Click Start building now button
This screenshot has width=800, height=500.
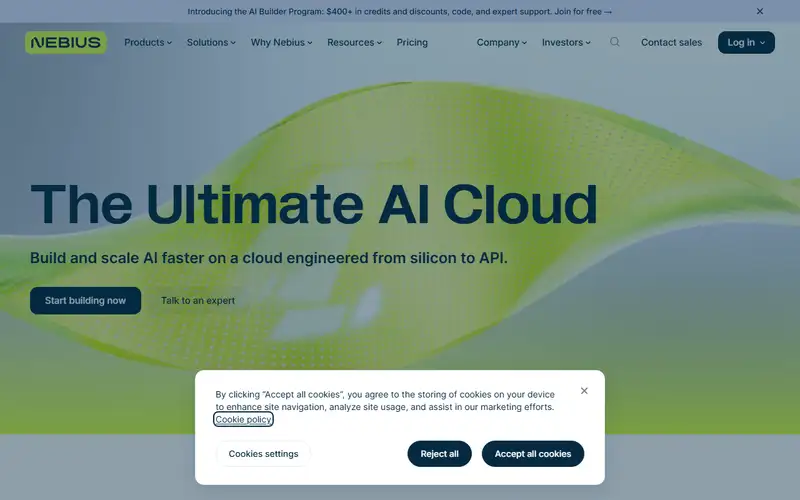pyautogui.click(x=85, y=301)
